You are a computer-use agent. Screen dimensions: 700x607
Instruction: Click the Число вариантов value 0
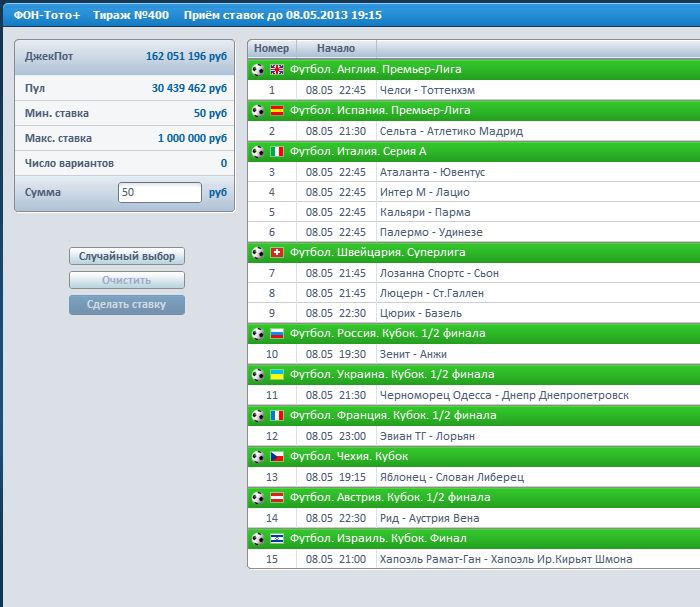[x=224, y=163]
